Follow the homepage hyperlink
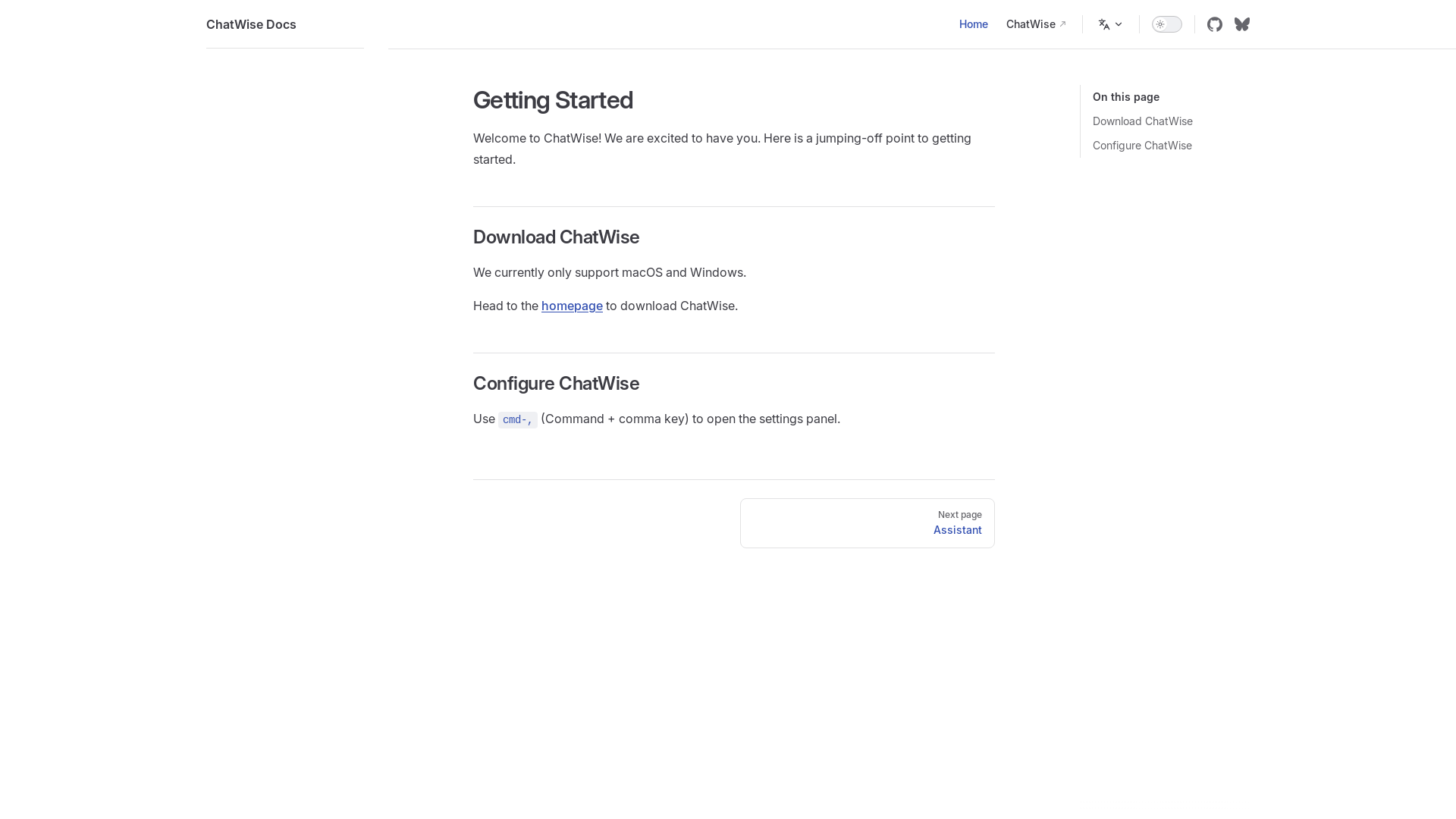The height and width of the screenshot is (819, 1456). 572,306
